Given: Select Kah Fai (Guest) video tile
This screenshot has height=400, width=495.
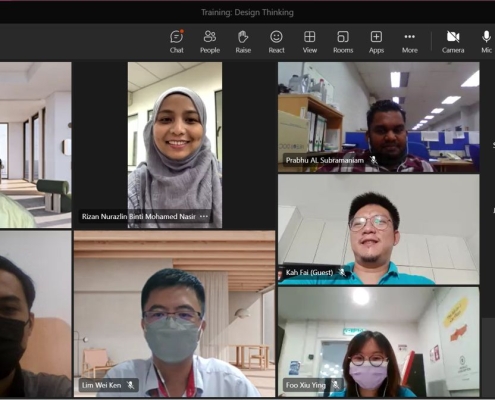Looking at the screenshot, I should click(x=379, y=229).
